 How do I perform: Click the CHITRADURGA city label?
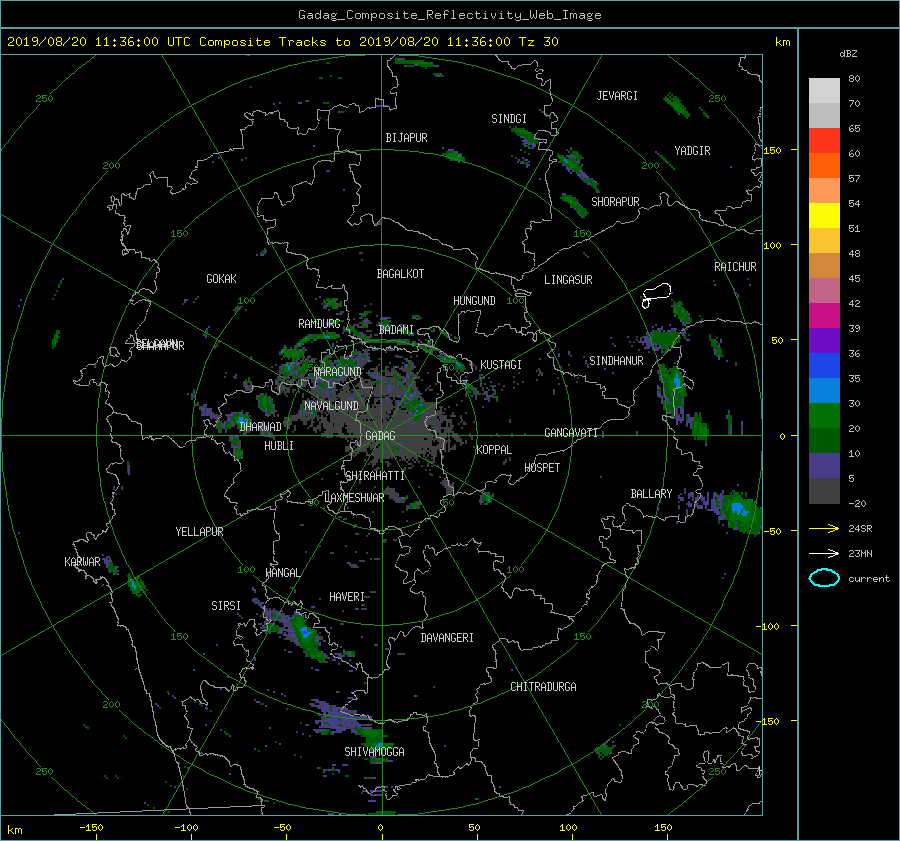543,687
